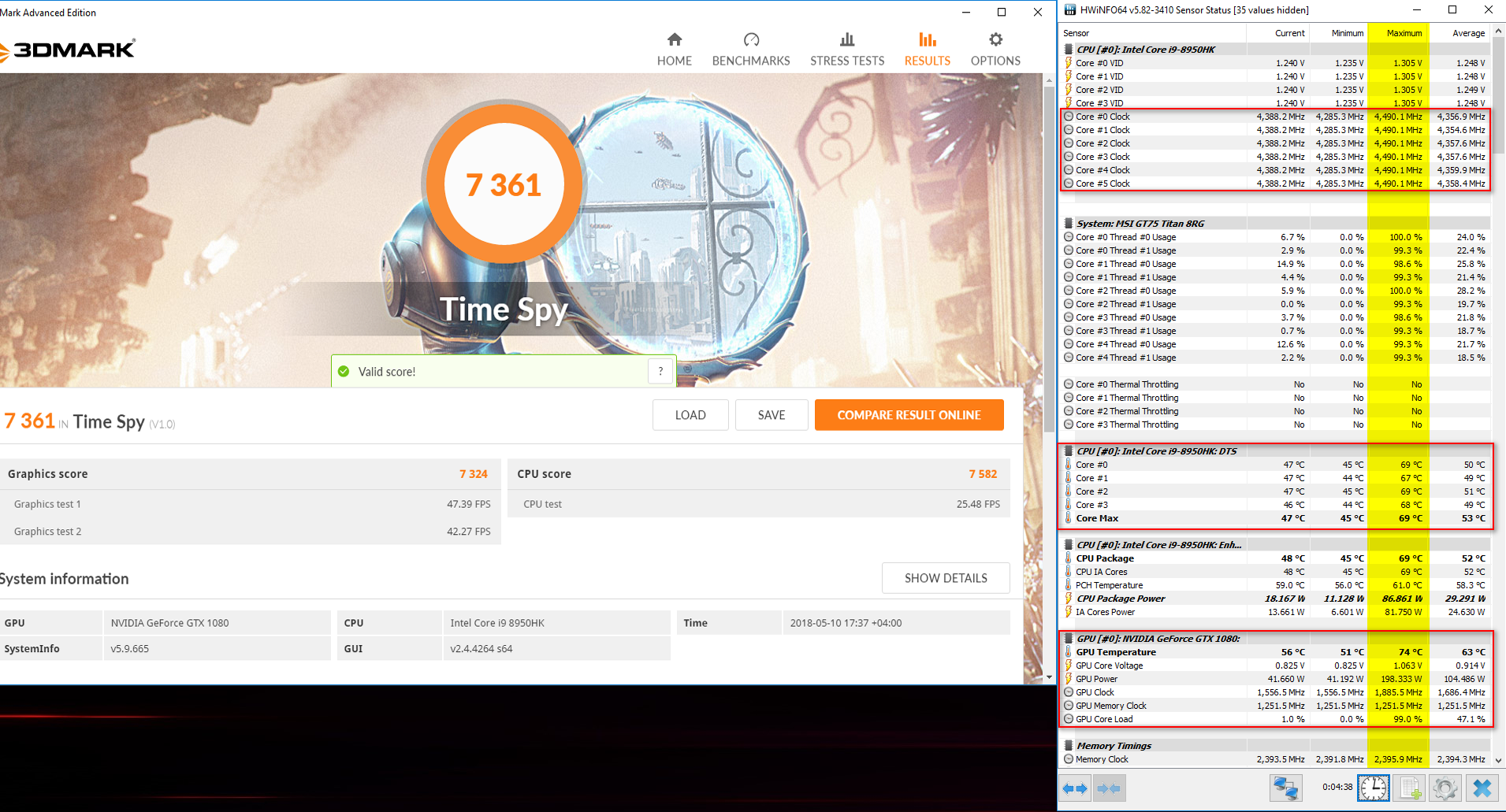Click the Graphics test 2 row

tap(251, 532)
